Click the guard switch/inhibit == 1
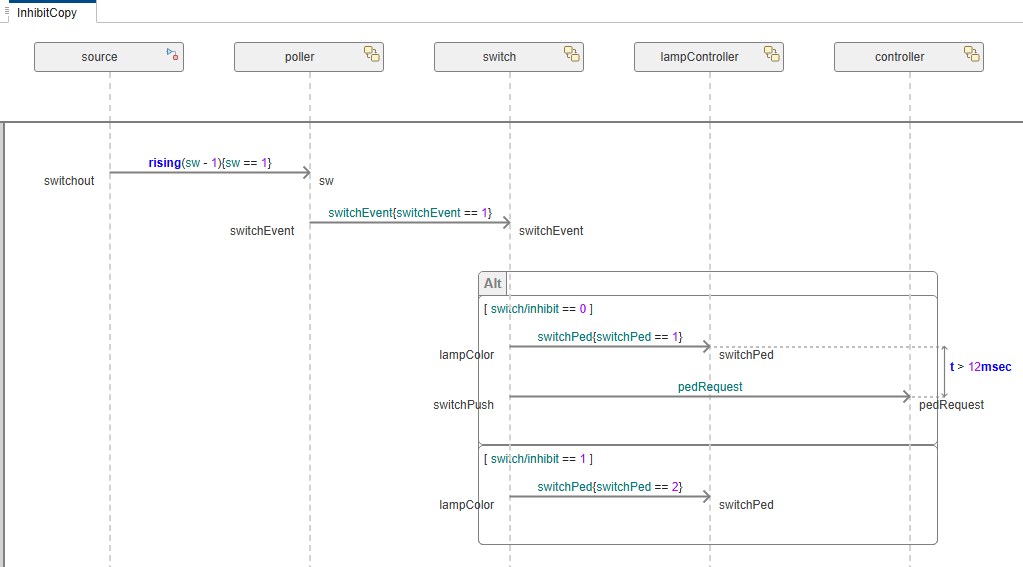 point(538,459)
